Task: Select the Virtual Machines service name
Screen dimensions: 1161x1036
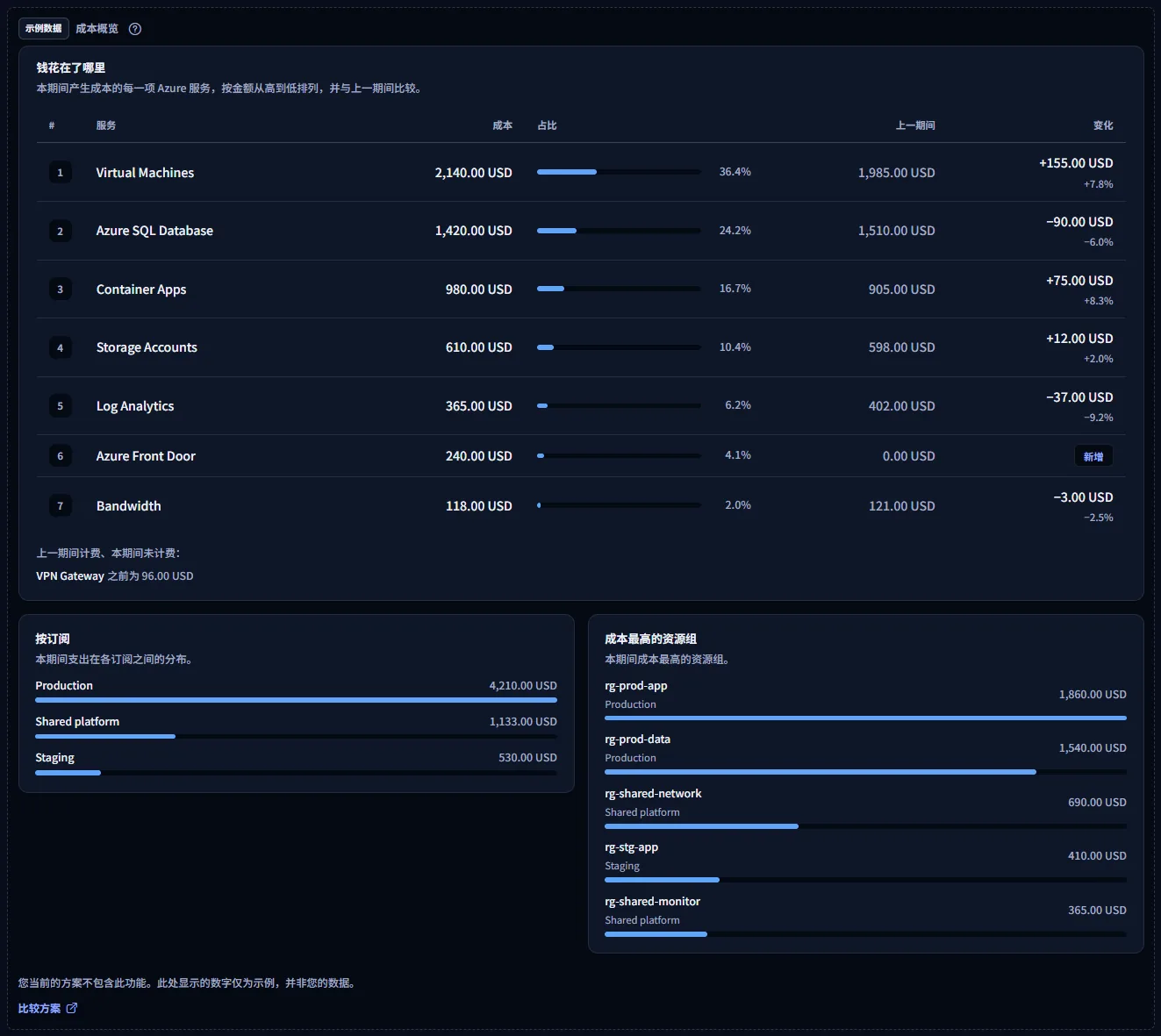Action: 145,173
